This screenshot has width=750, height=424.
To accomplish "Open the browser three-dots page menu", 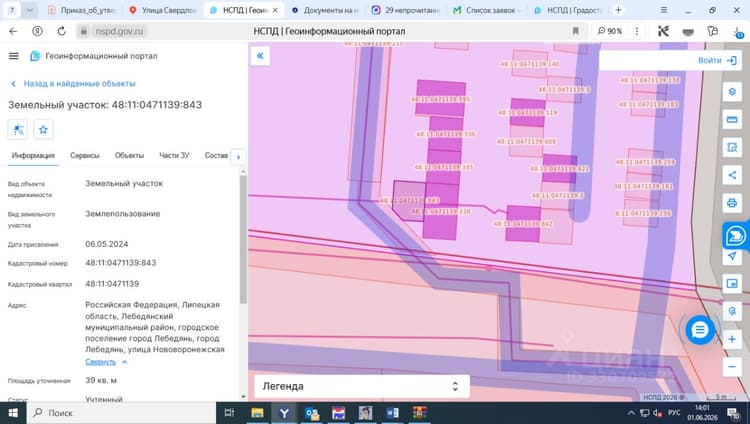I will [x=637, y=31].
